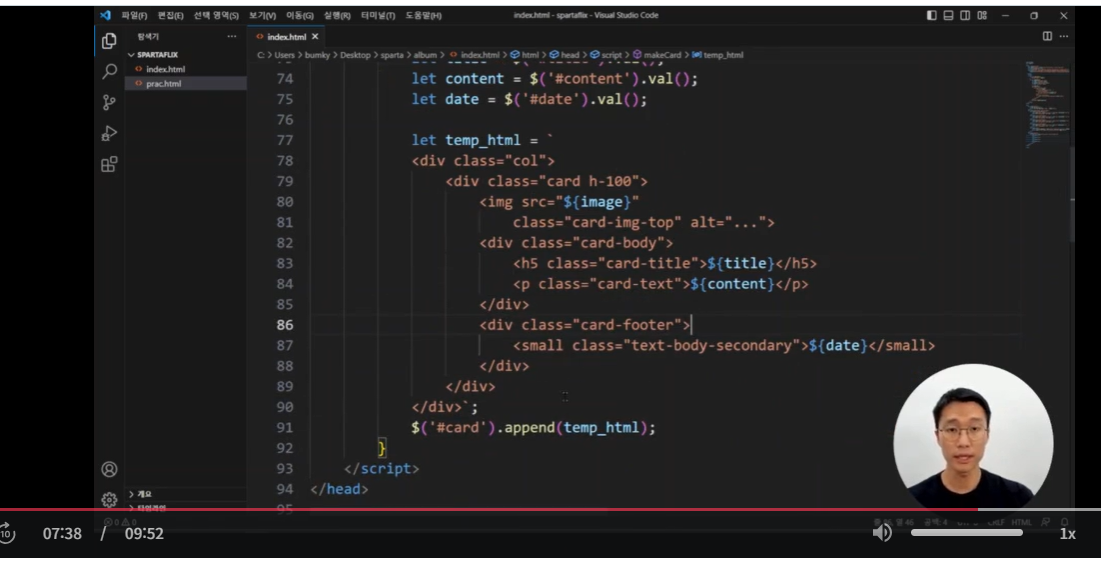The height and width of the screenshot is (563, 1101).
Task: Open editor More Actions ellipsis
Action: point(1064,36)
